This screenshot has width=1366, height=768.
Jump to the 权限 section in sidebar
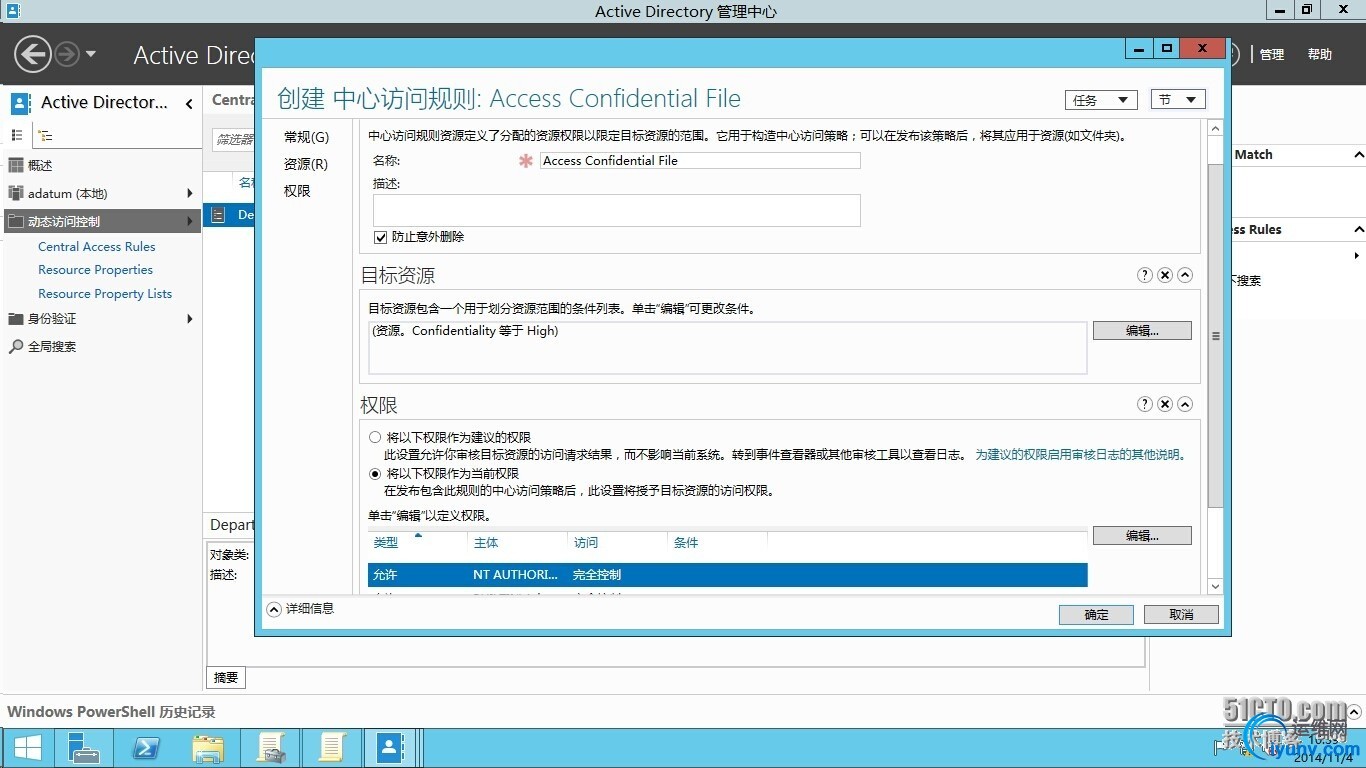297,191
